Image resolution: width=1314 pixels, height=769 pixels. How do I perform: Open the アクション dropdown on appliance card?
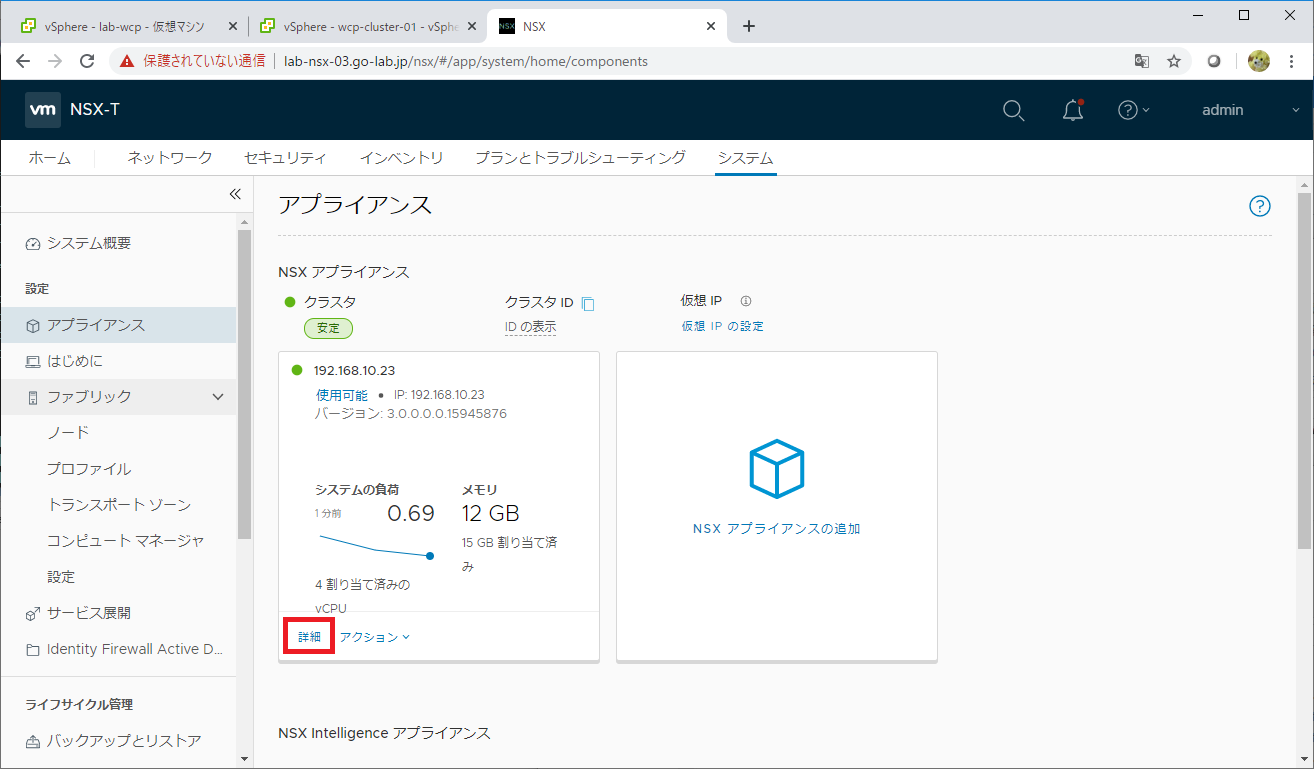(375, 637)
